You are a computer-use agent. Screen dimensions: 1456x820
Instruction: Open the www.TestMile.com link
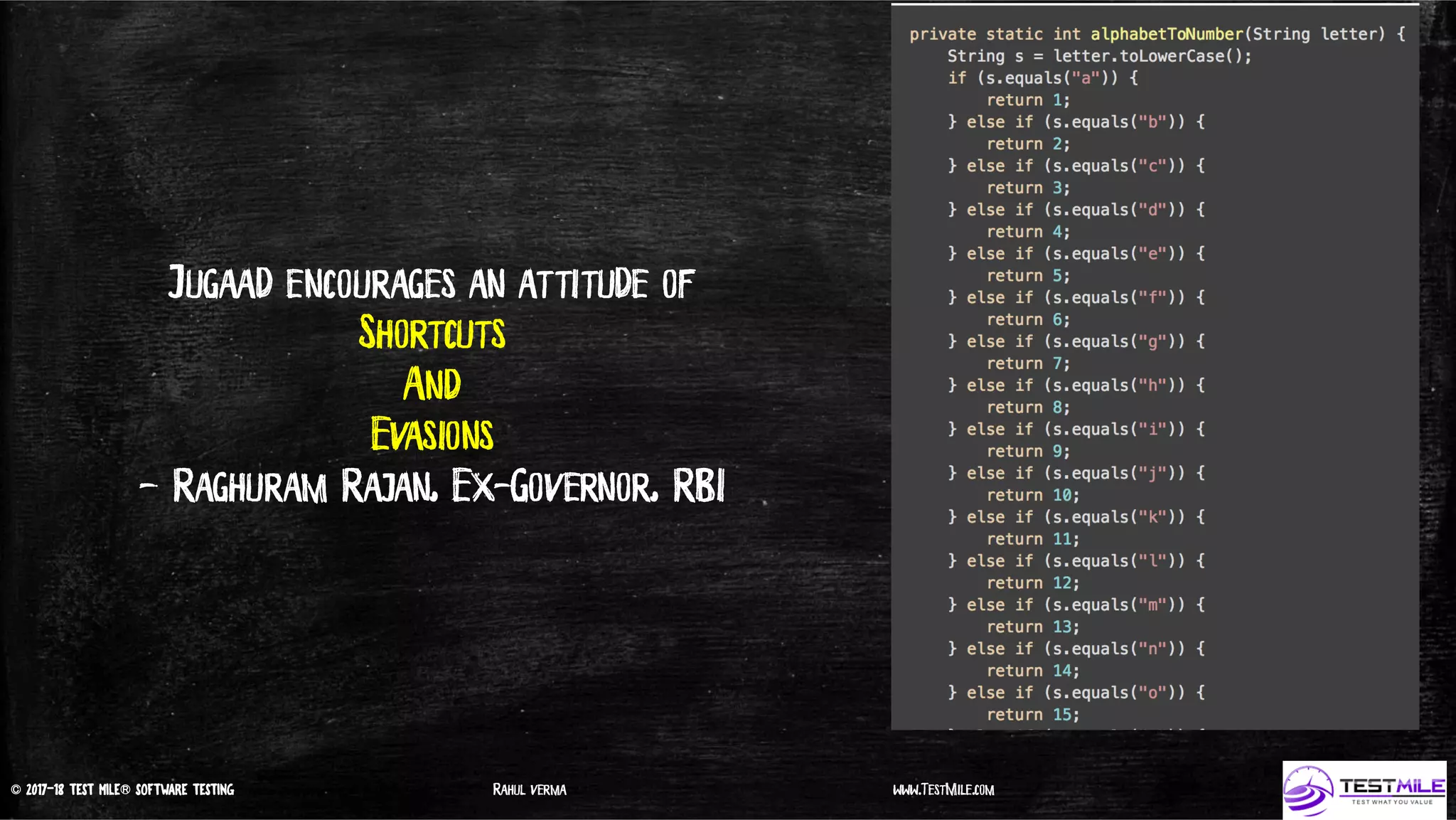[x=943, y=789]
